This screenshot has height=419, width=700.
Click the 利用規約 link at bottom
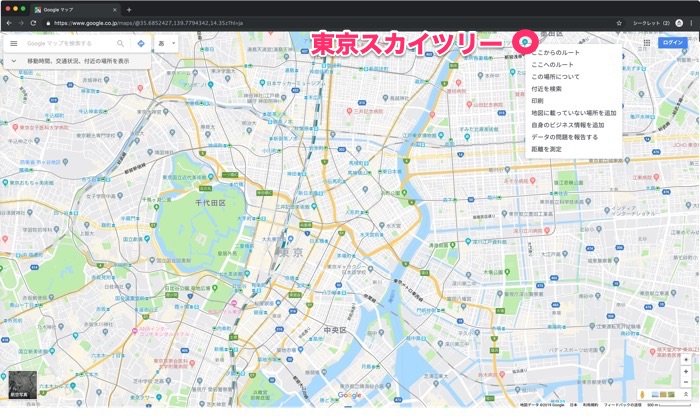pyautogui.click(x=590, y=405)
